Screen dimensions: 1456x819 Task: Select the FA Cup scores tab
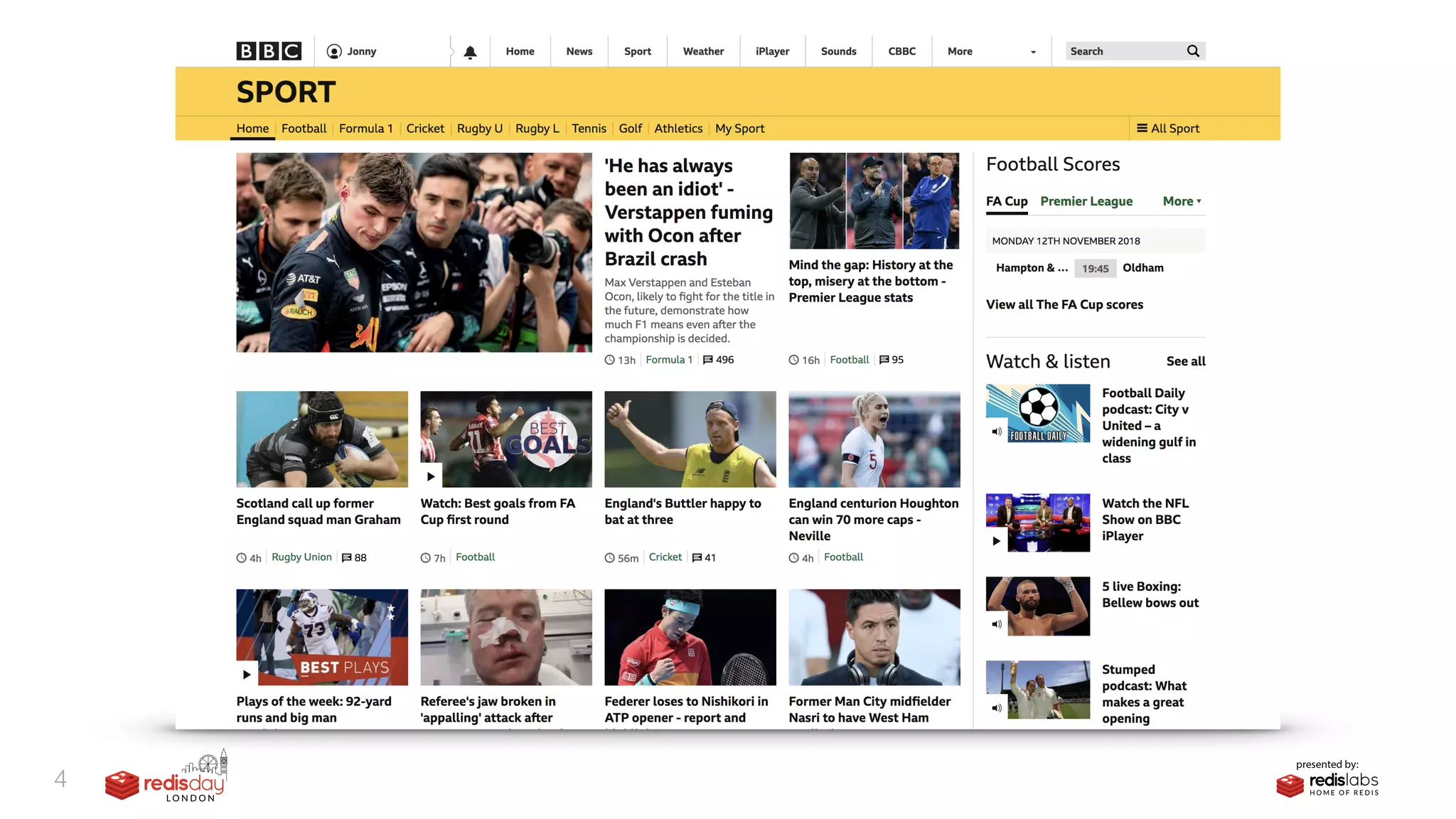pos(1006,201)
